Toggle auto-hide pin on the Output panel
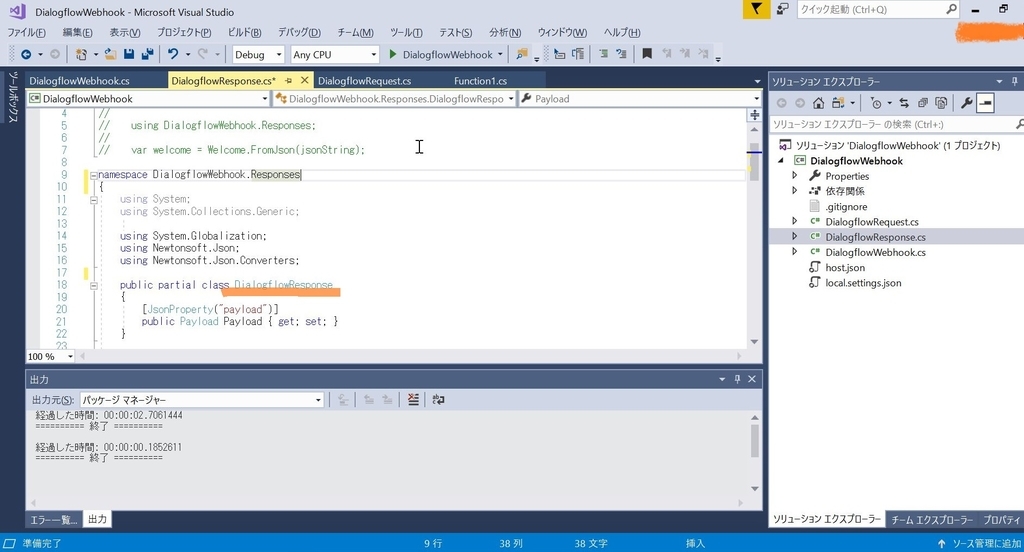This screenshot has width=1024, height=552. point(737,379)
